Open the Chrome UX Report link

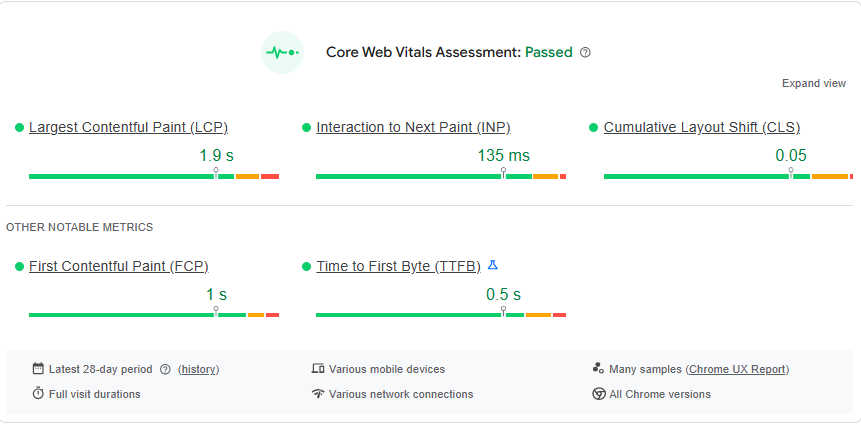click(x=738, y=369)
